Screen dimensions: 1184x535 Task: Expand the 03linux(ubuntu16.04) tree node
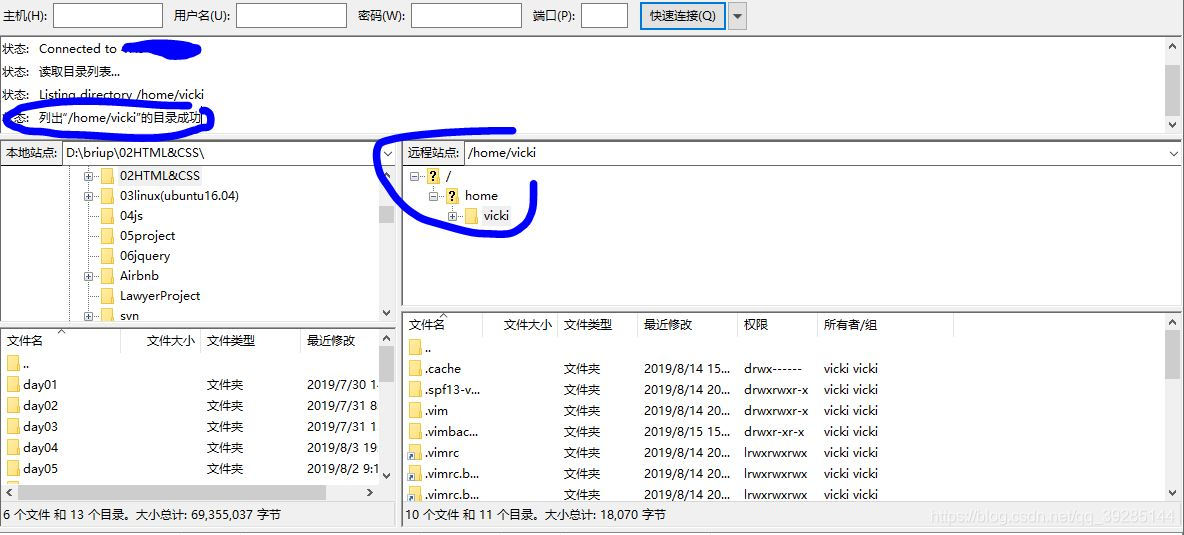88,196
